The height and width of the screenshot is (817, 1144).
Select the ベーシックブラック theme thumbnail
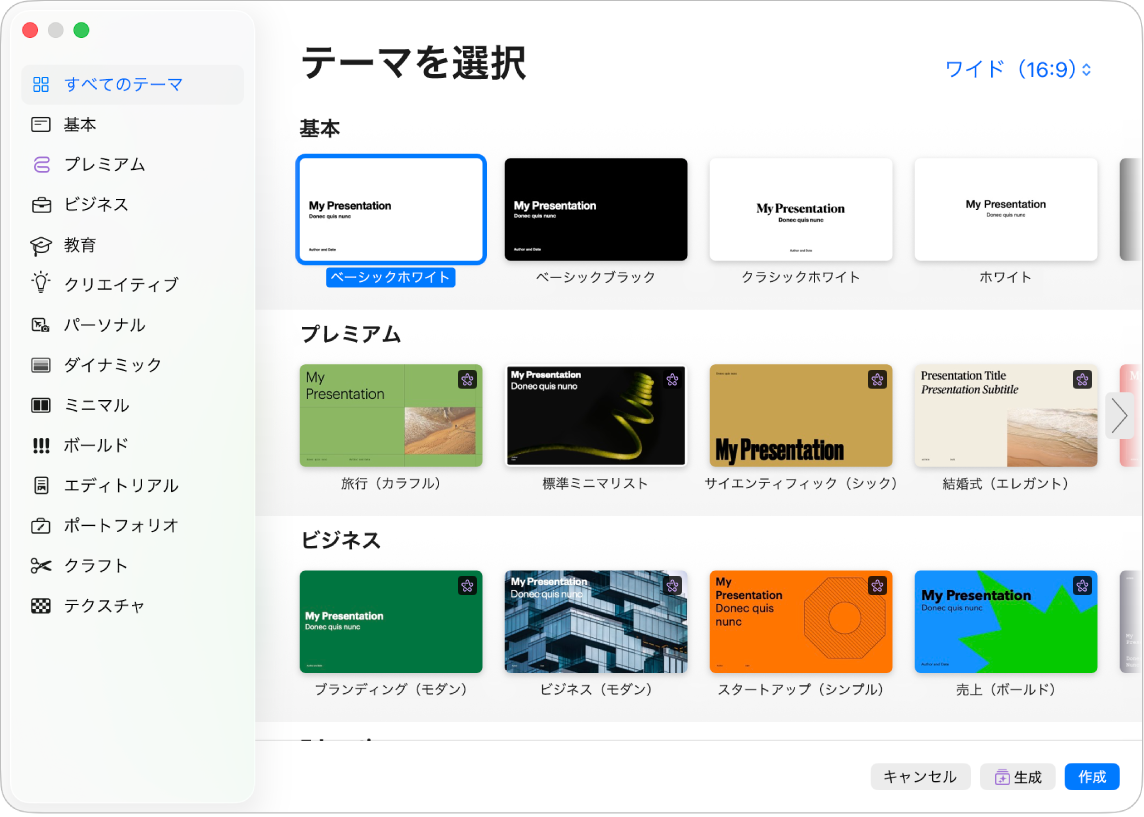tap(595, 209)
